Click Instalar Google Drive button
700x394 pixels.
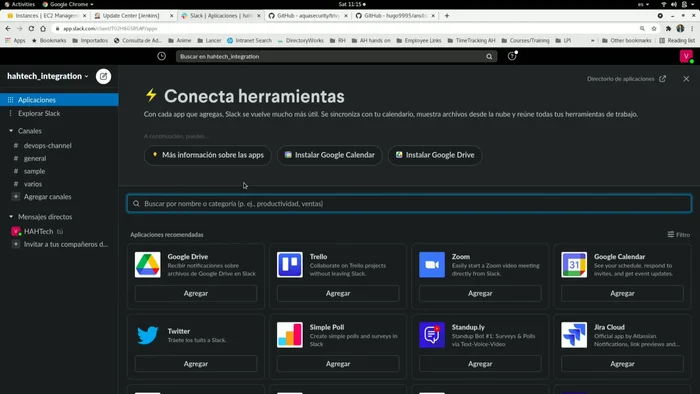tap(435, 155)
